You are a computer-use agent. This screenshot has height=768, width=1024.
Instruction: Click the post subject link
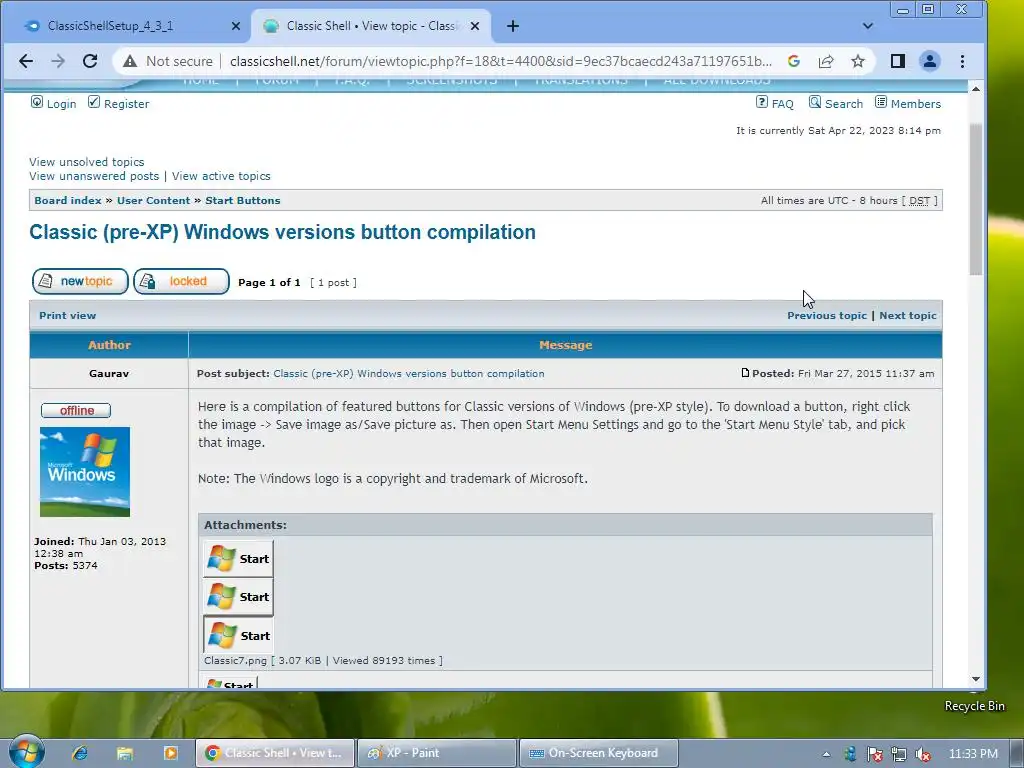[x=409, y=374]
